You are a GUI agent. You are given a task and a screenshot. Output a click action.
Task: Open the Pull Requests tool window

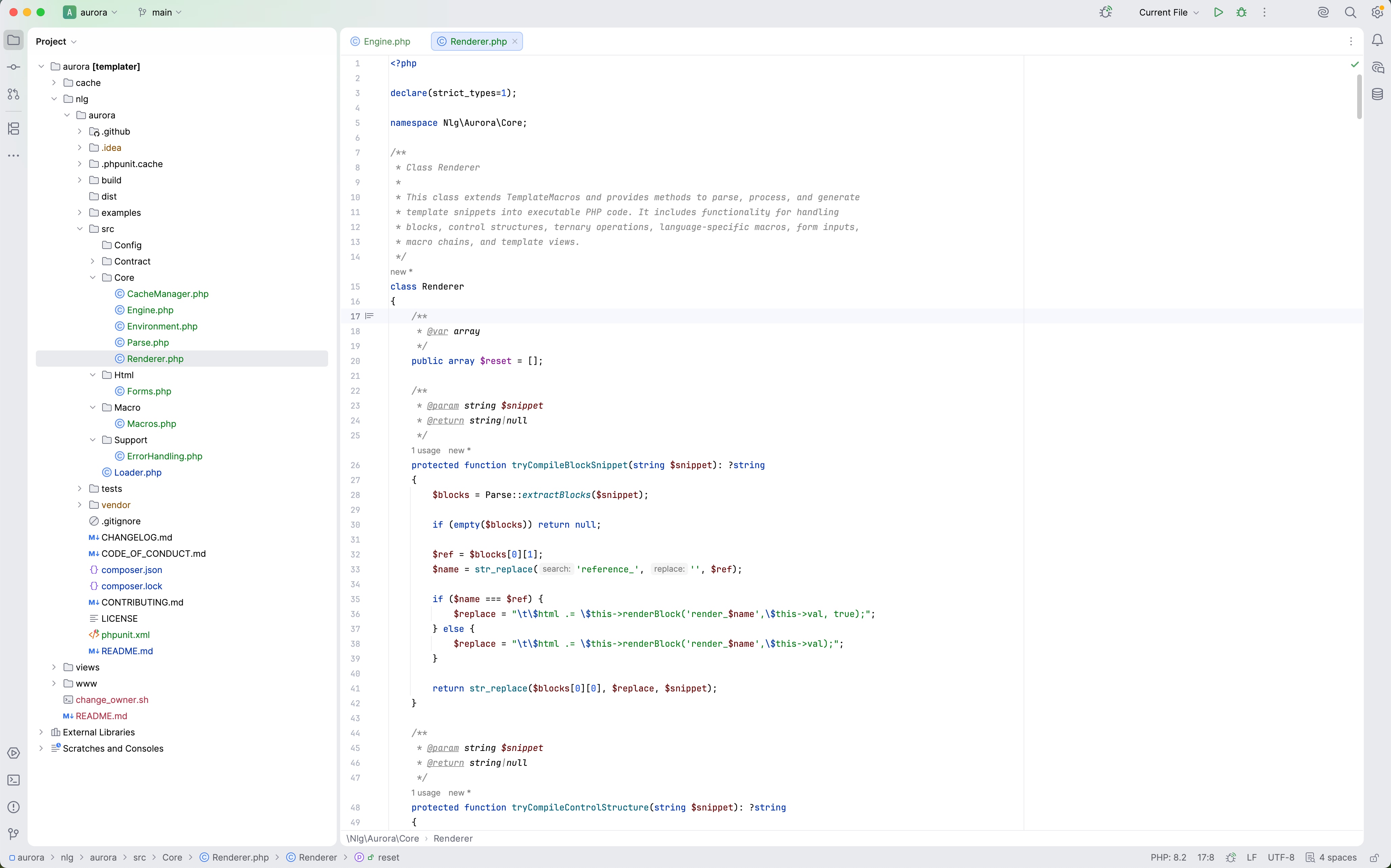14,94
